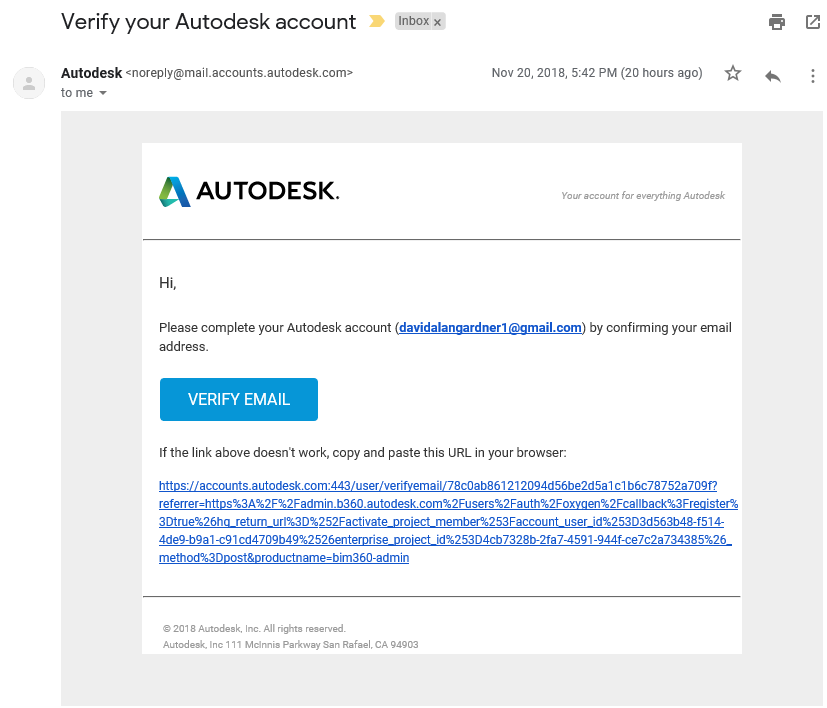Expand recipient details arrow next to 'to me'

[103, 93]
